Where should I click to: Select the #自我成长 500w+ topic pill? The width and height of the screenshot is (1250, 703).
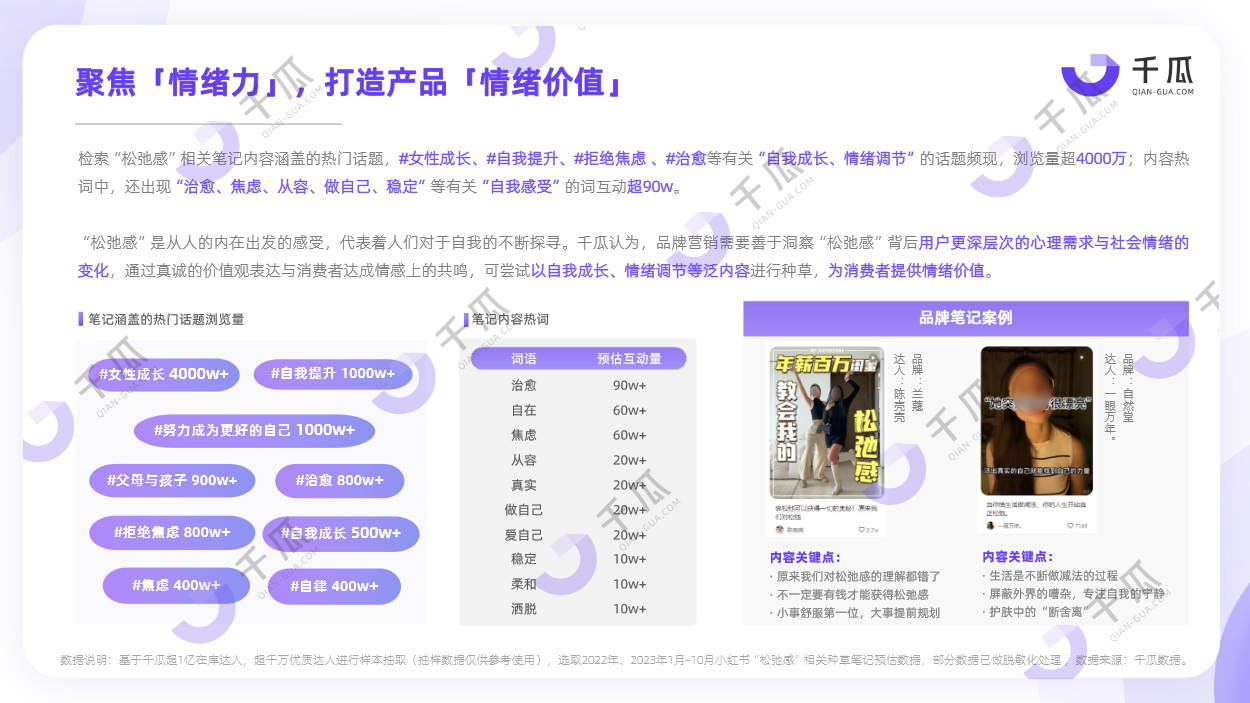(341, 533)
